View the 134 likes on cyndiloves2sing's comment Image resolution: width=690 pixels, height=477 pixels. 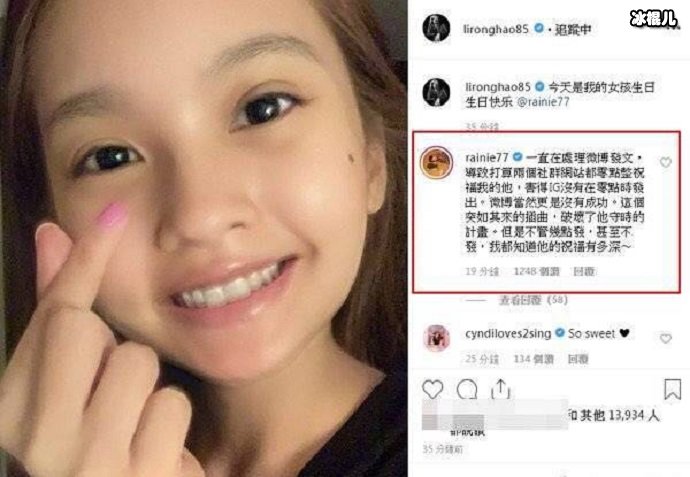tap(533, 360)
